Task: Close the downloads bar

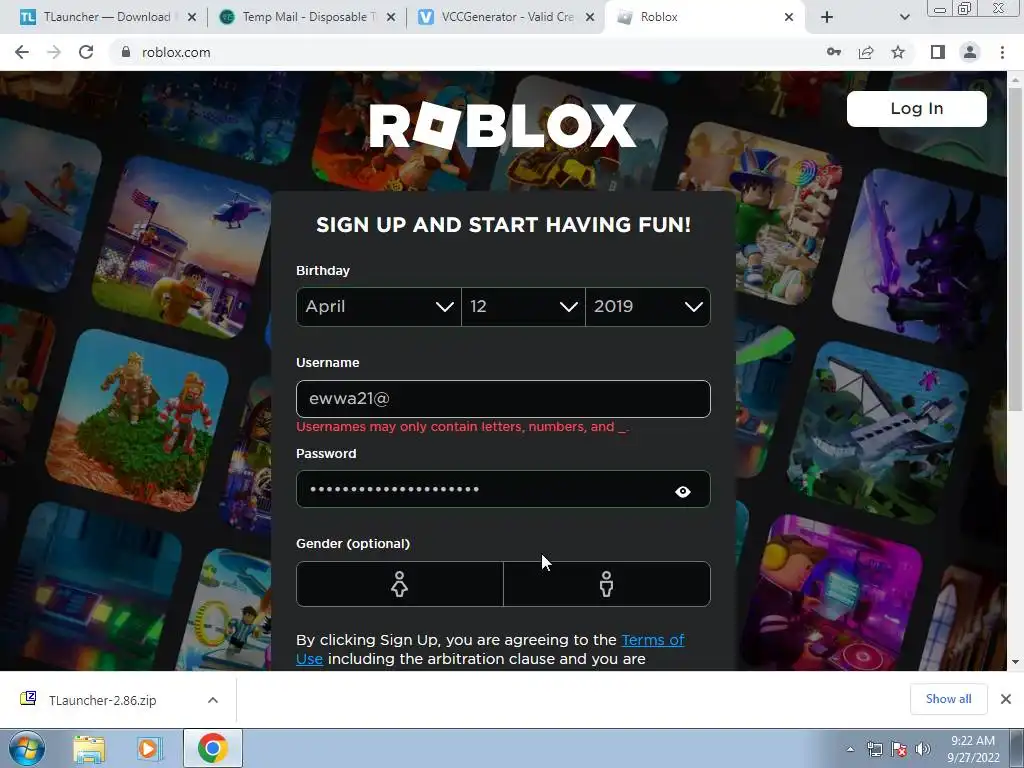Action: 1006,699
